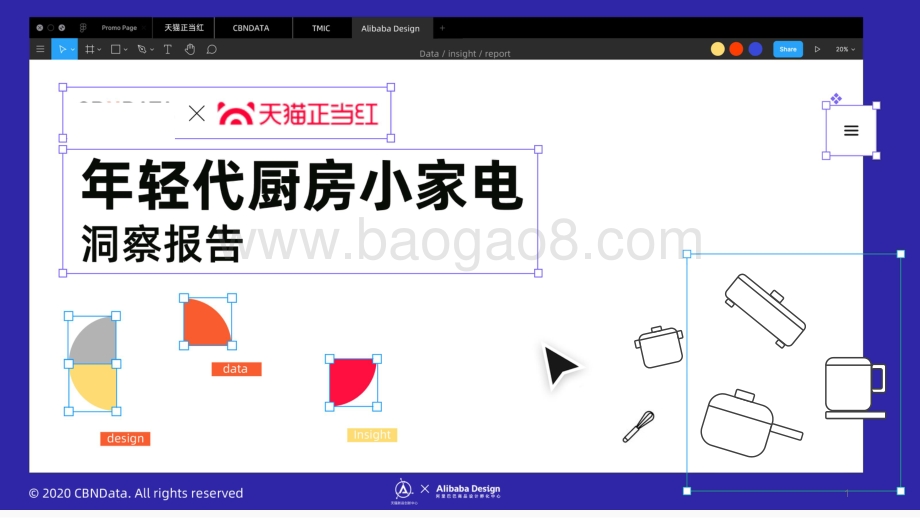This screenshot has height=518, width=920.
Task: Expand the Move tool dropdown arrow
Action: coord(73,50)
